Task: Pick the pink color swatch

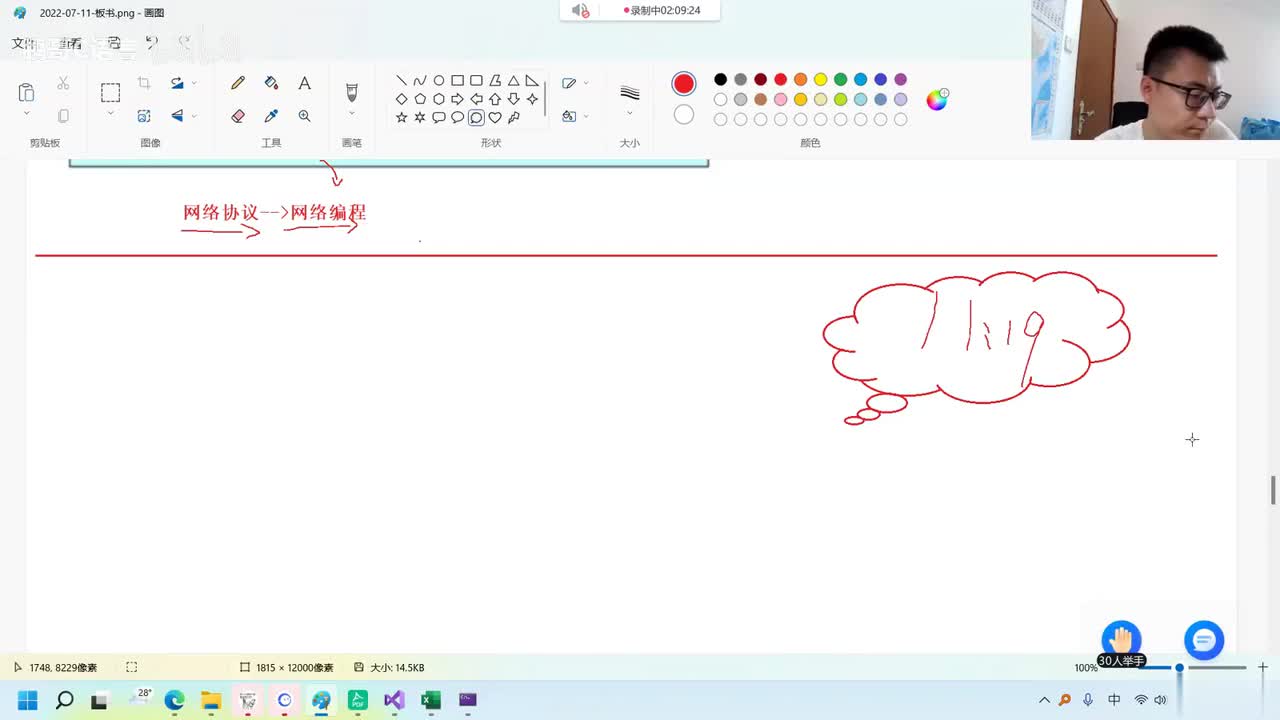Action: point(780,99)
